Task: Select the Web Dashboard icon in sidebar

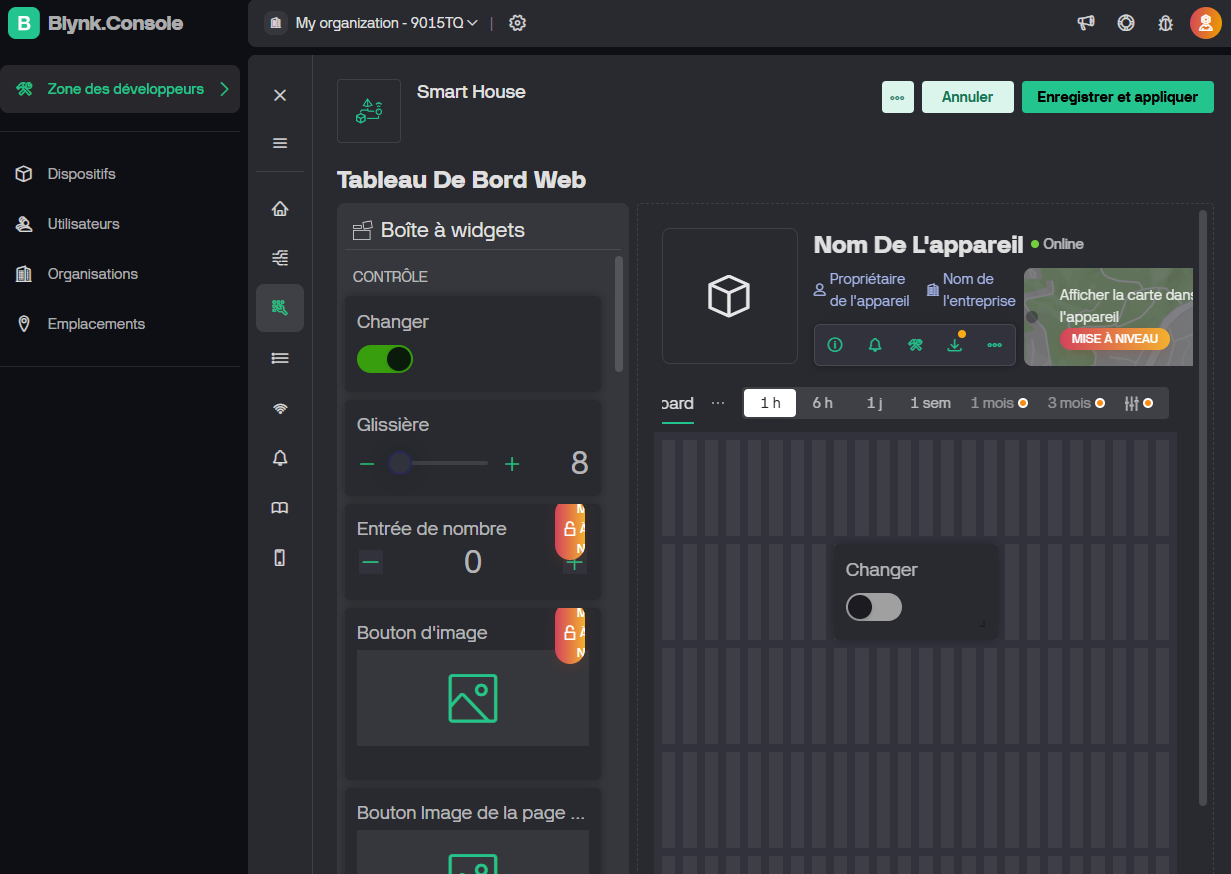Action: point(280,308)
